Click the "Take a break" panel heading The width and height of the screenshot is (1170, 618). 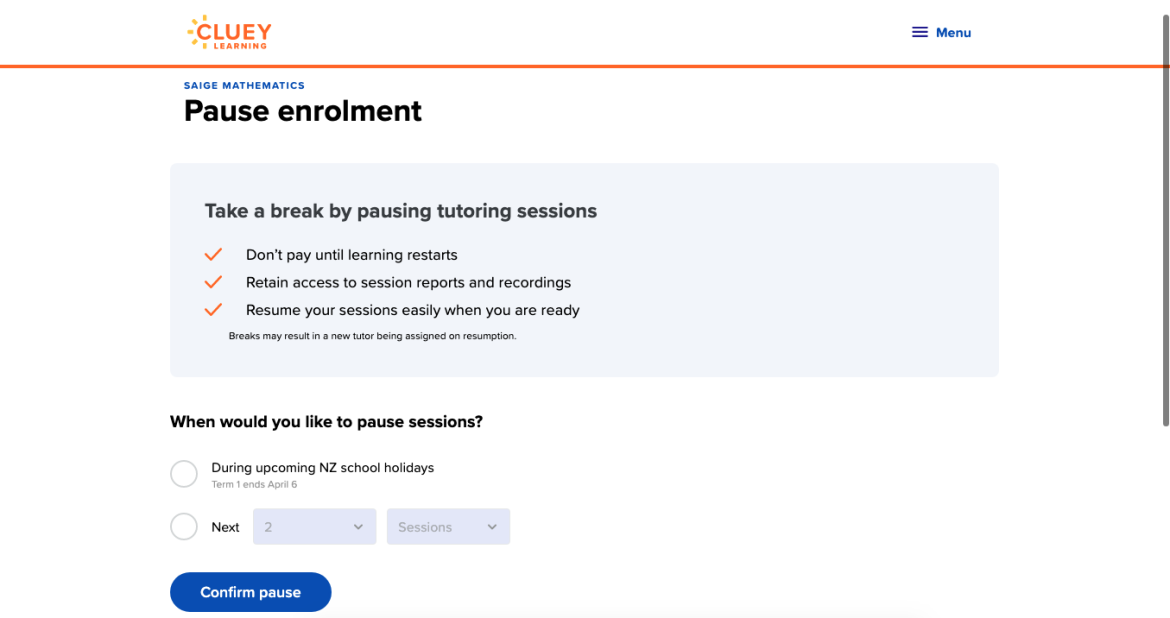[400, 211]
